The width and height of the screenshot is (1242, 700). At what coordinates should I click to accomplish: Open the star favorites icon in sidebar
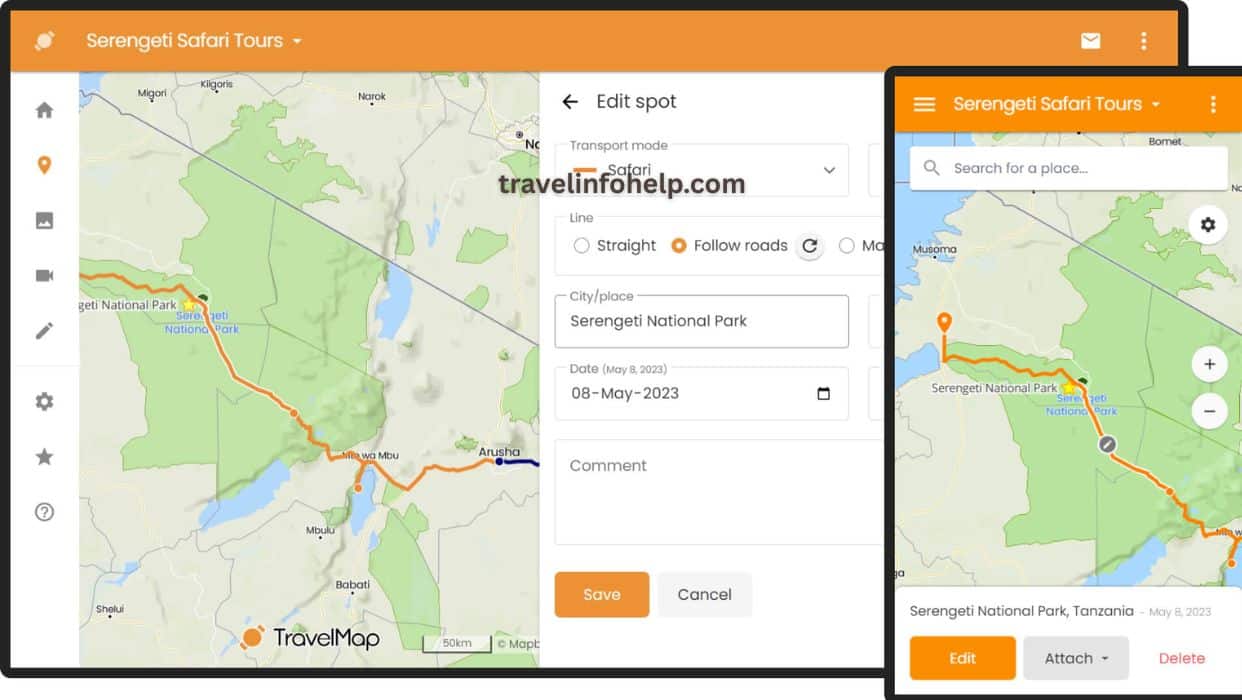(x=44, y=457)
